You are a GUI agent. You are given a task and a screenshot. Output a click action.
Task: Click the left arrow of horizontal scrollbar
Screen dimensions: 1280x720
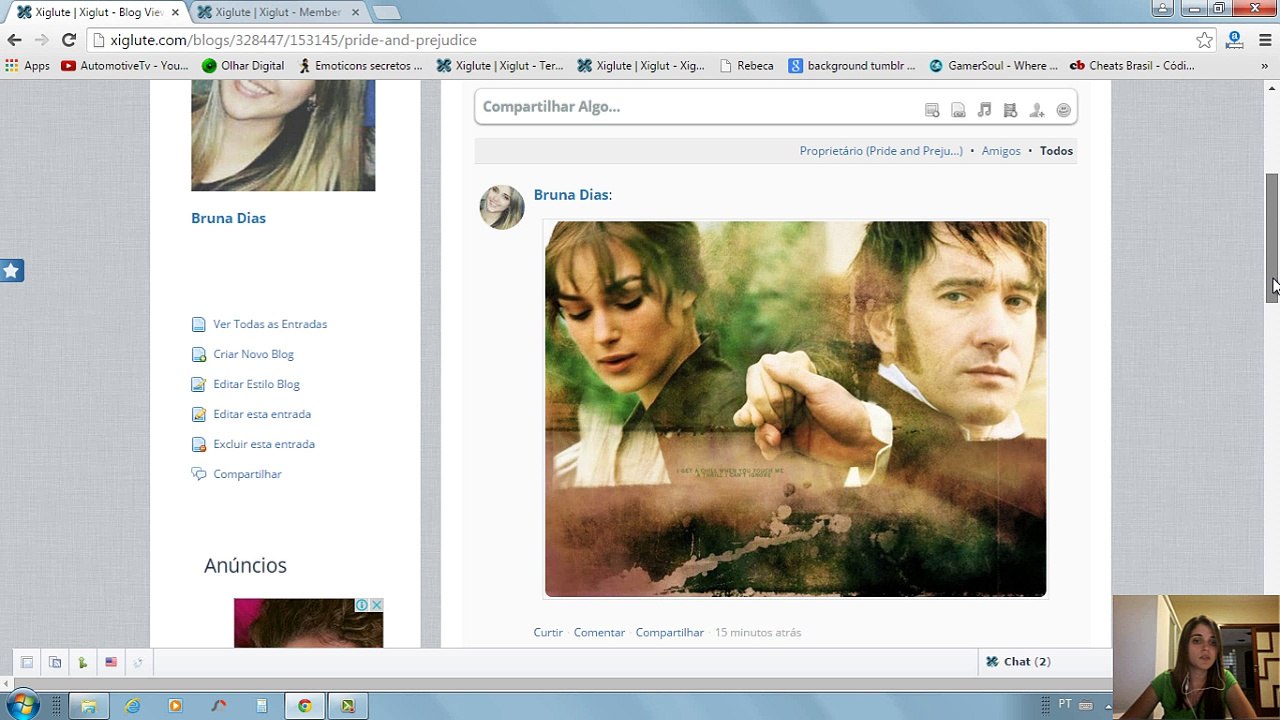point(6,684)
